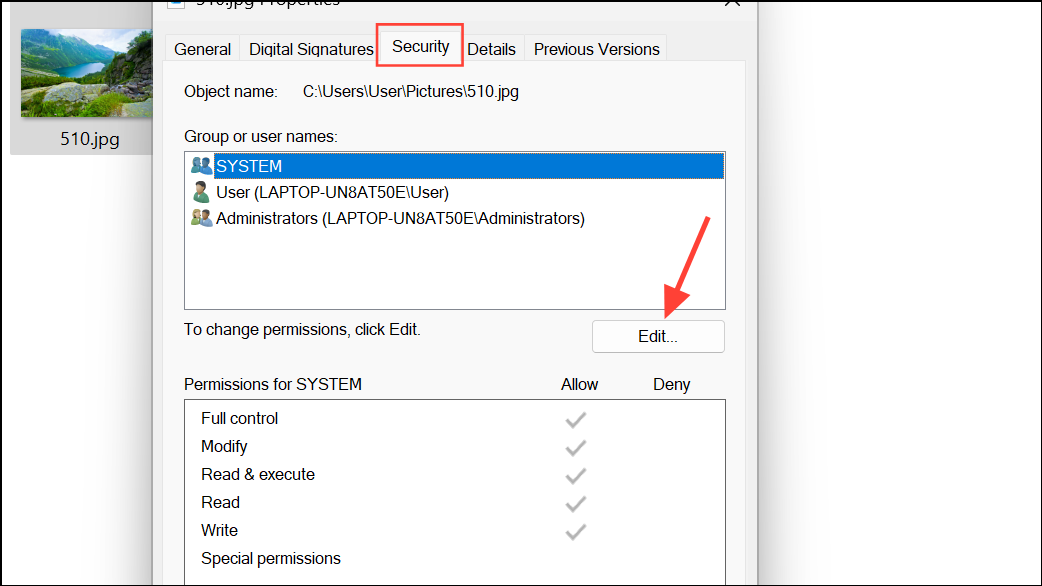Click the Edit... permissions button
The image size is (1042, 586).
tap(658, 336)
